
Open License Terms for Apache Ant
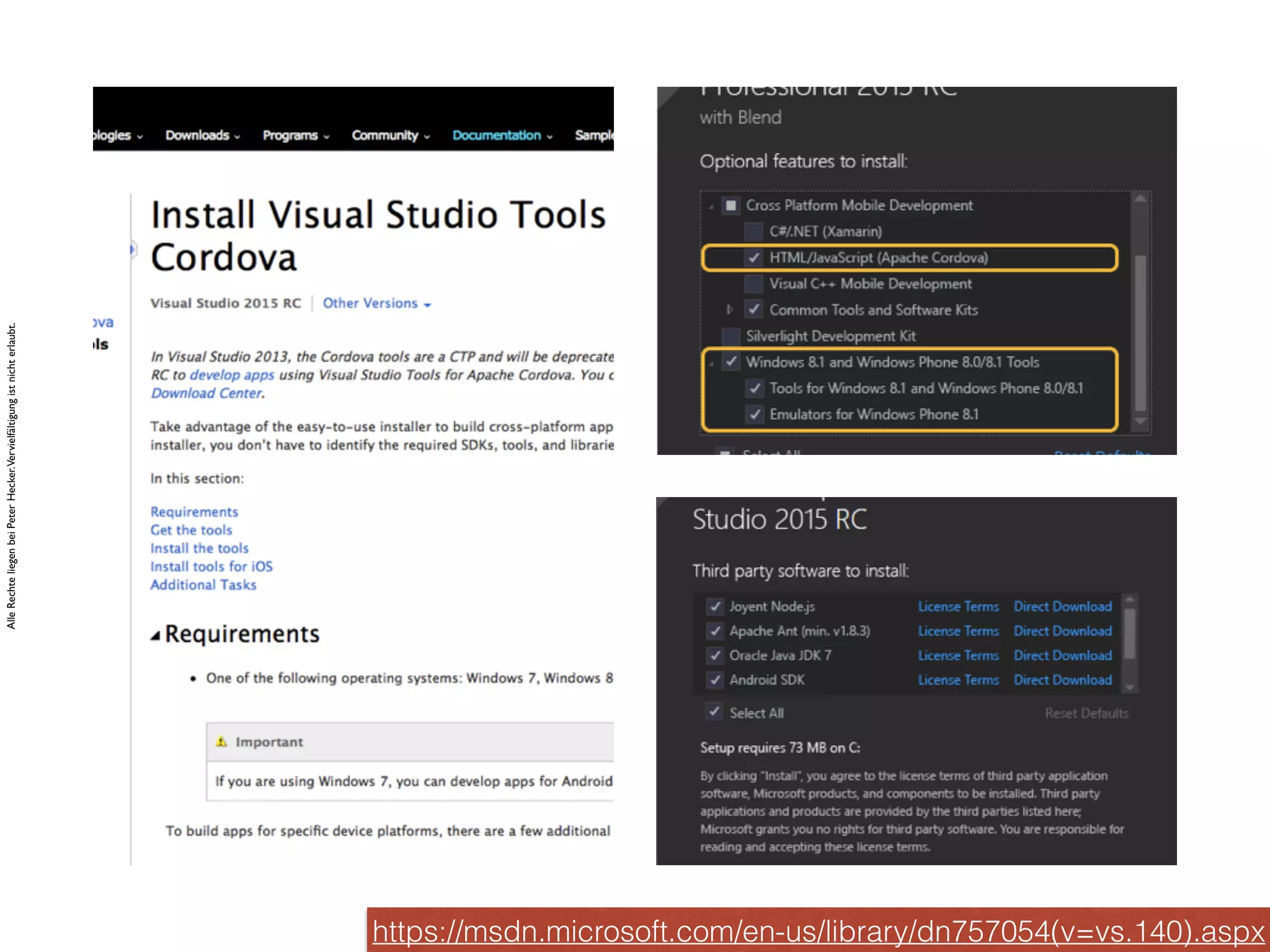958,631
